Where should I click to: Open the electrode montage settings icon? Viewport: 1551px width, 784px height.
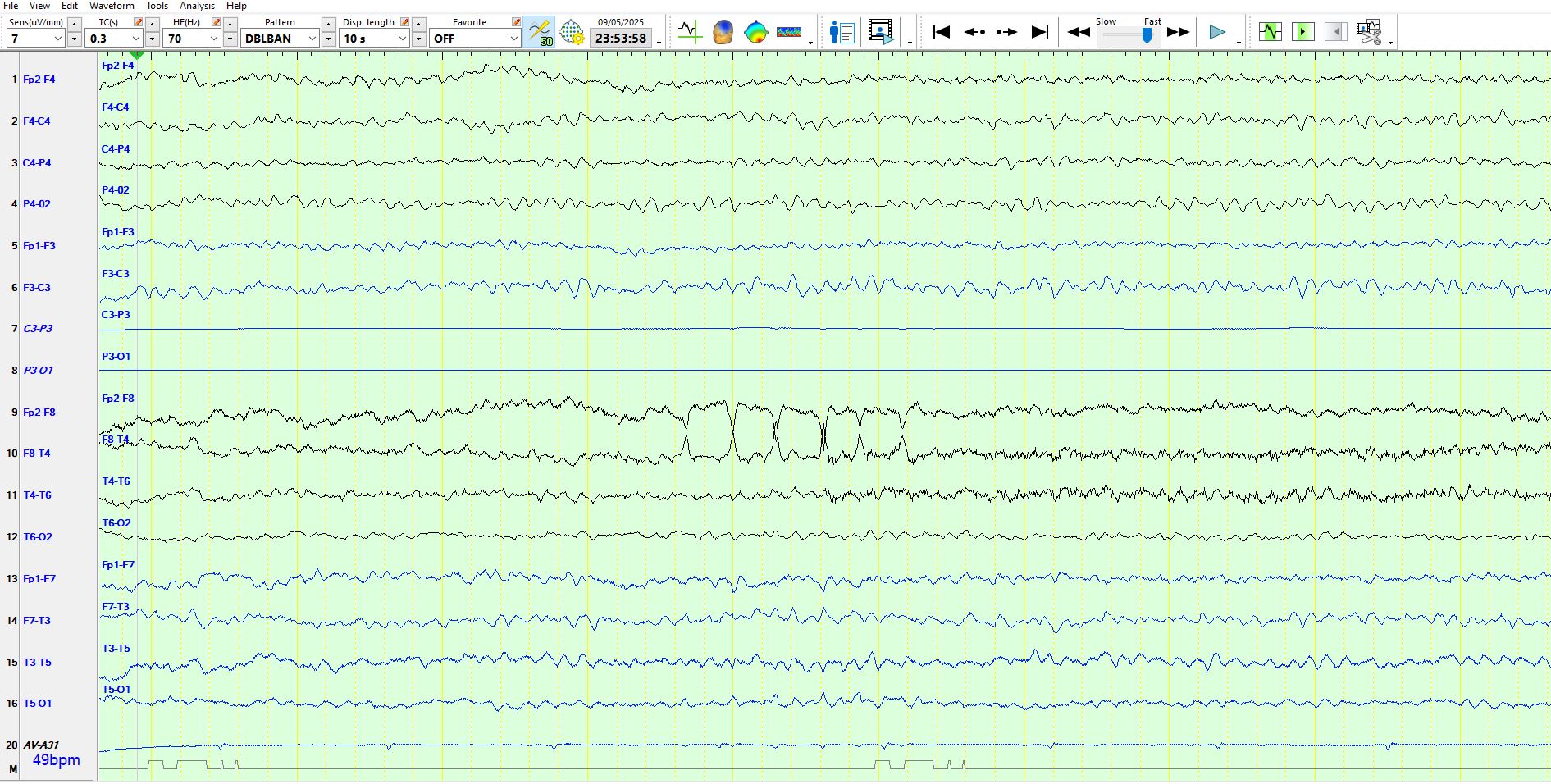(572, 32)
